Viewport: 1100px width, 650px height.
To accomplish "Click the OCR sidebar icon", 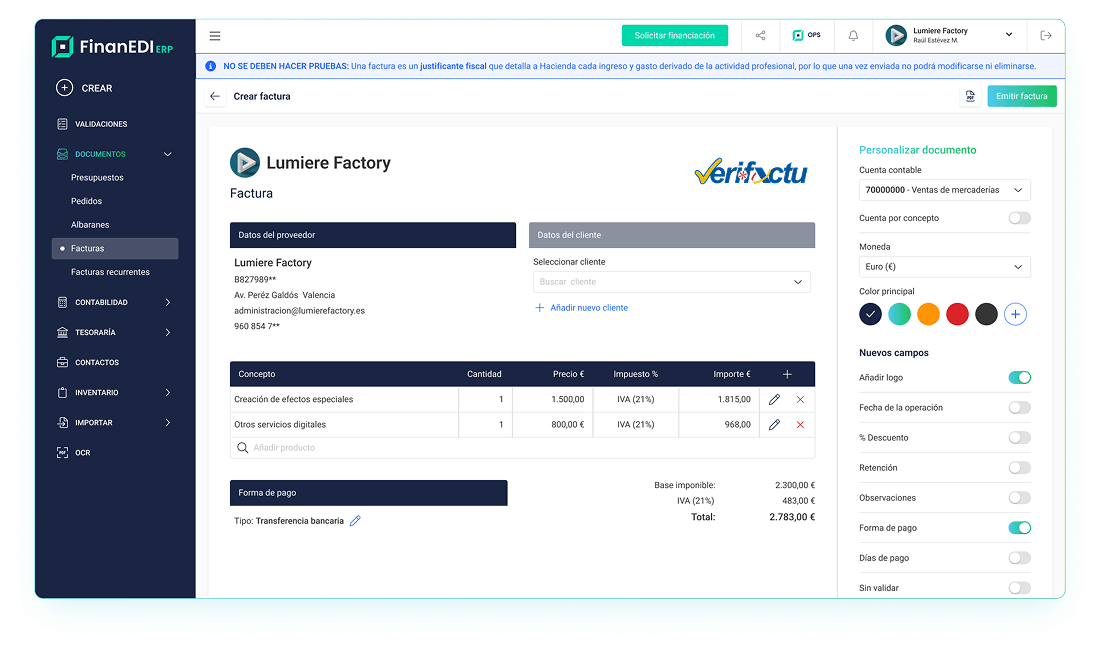I will click(62, 453).
